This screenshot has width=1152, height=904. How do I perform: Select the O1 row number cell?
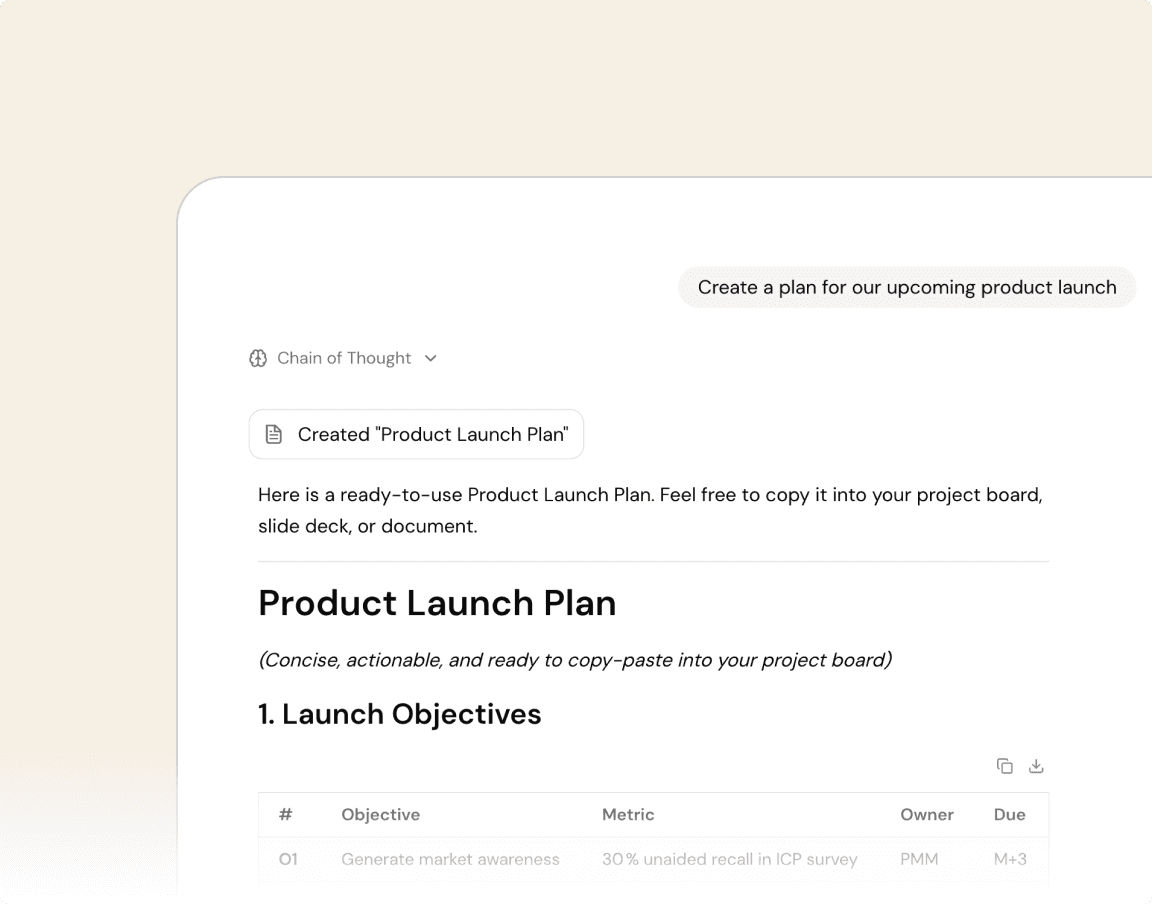pyautogui.click(x=288, y=858)
